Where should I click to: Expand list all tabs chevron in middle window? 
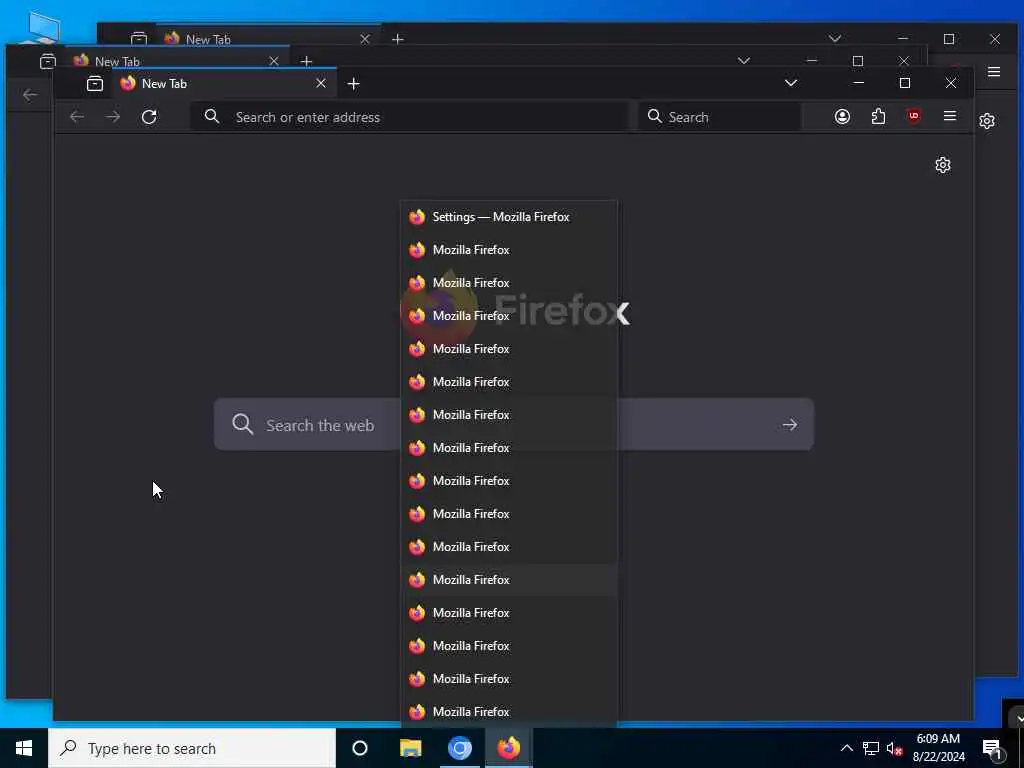(x=744, y=61)
